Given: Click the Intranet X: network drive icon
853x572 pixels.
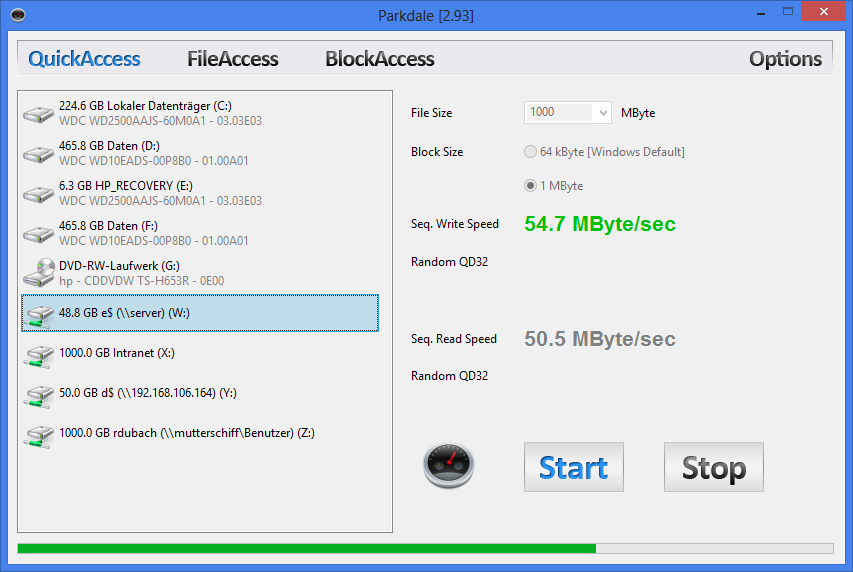Looking at the screenshot, I should pyautogui.click(x=38, y=356).
